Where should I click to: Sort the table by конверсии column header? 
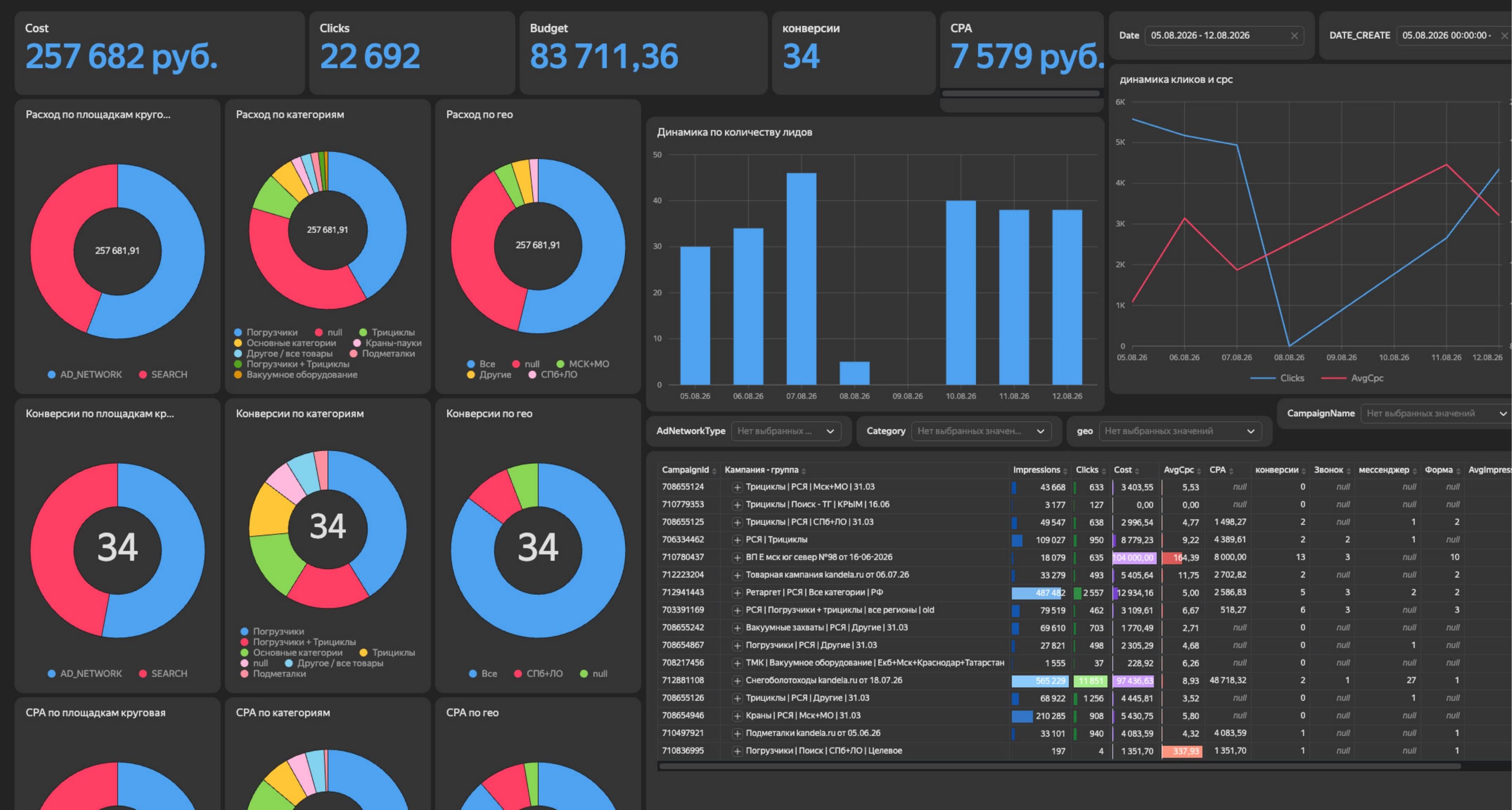click(1280, 470)
